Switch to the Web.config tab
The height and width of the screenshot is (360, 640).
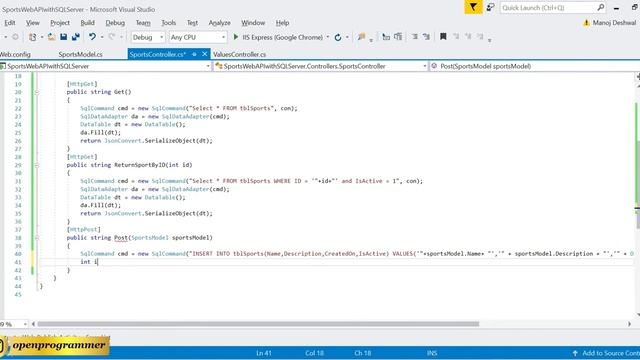pos(15,54)
